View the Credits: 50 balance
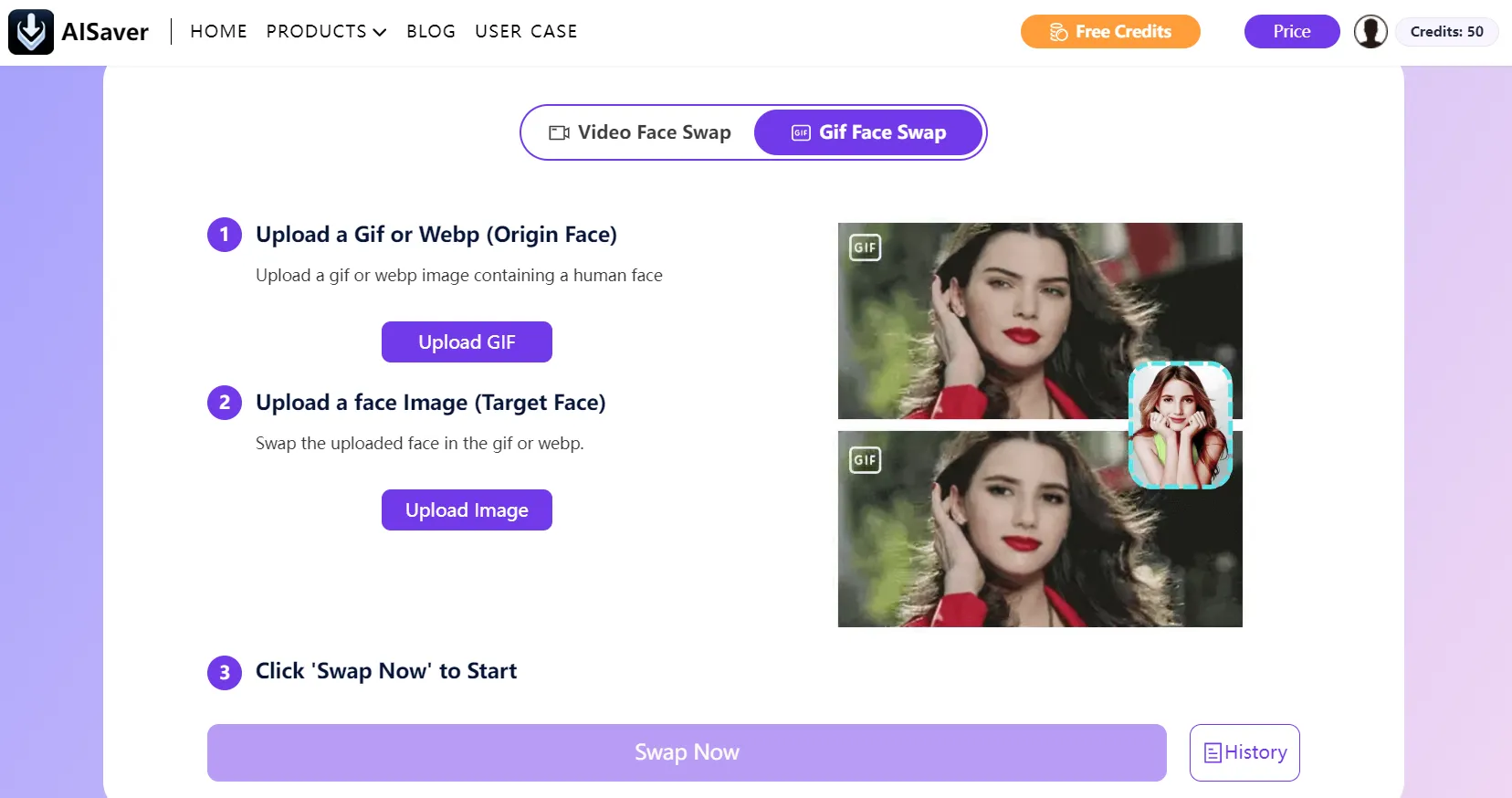This screenshot has height=798, width=1512. tap(1446, 32)
